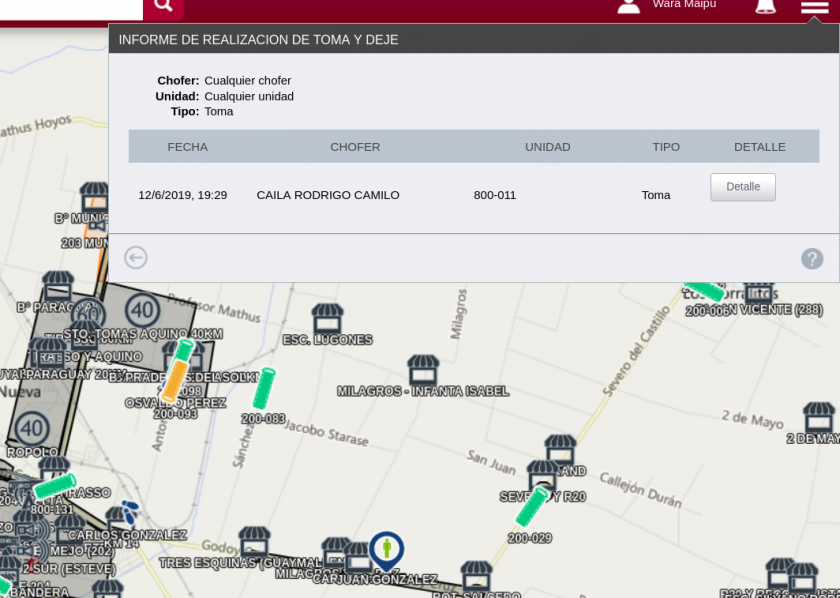Select the row for CAILA RODRIGO CAMILO
840x598 pixels.
coord(328,195)
